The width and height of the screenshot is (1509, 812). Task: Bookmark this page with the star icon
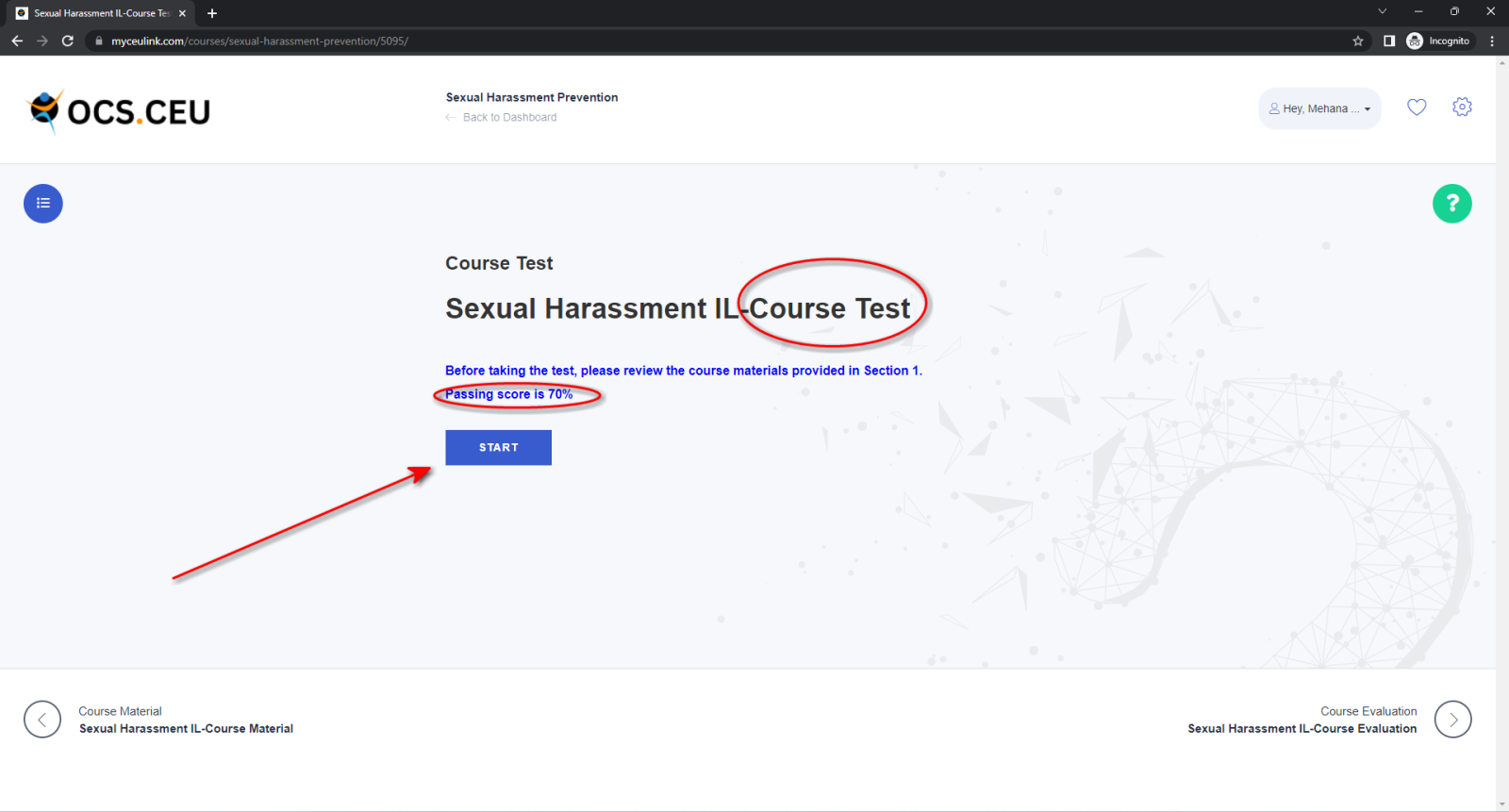pos(1358,41)
